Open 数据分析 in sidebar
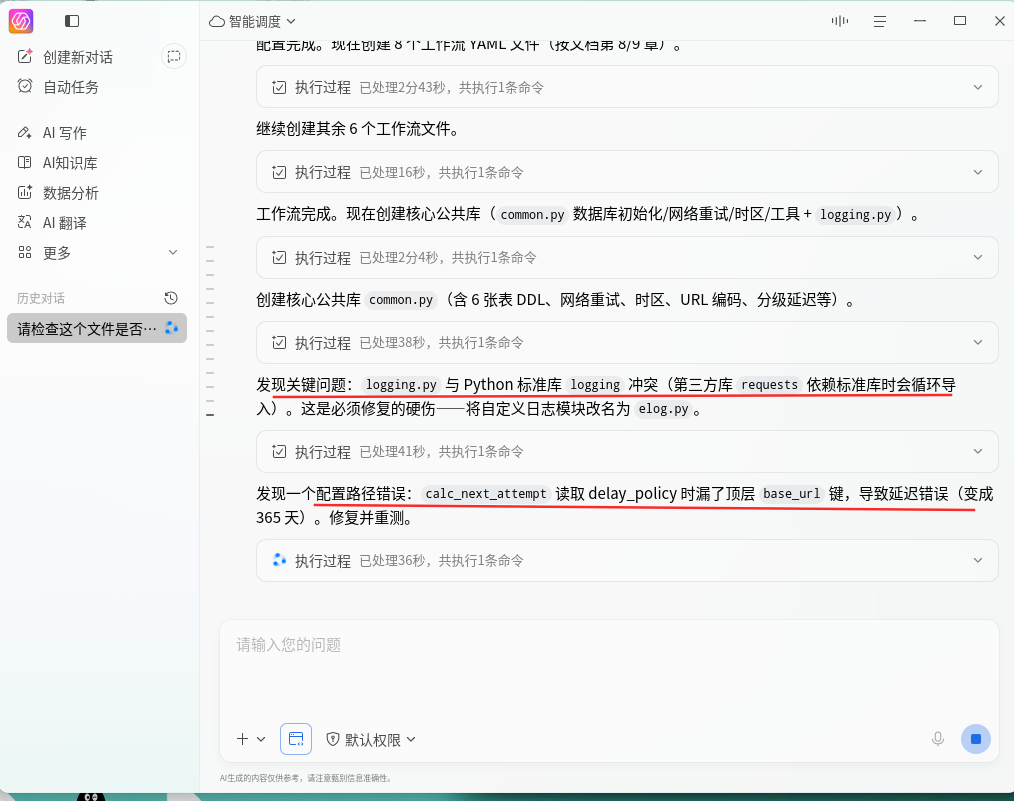Viewport: 1014px width, 801px height. (x=70, y=193)
